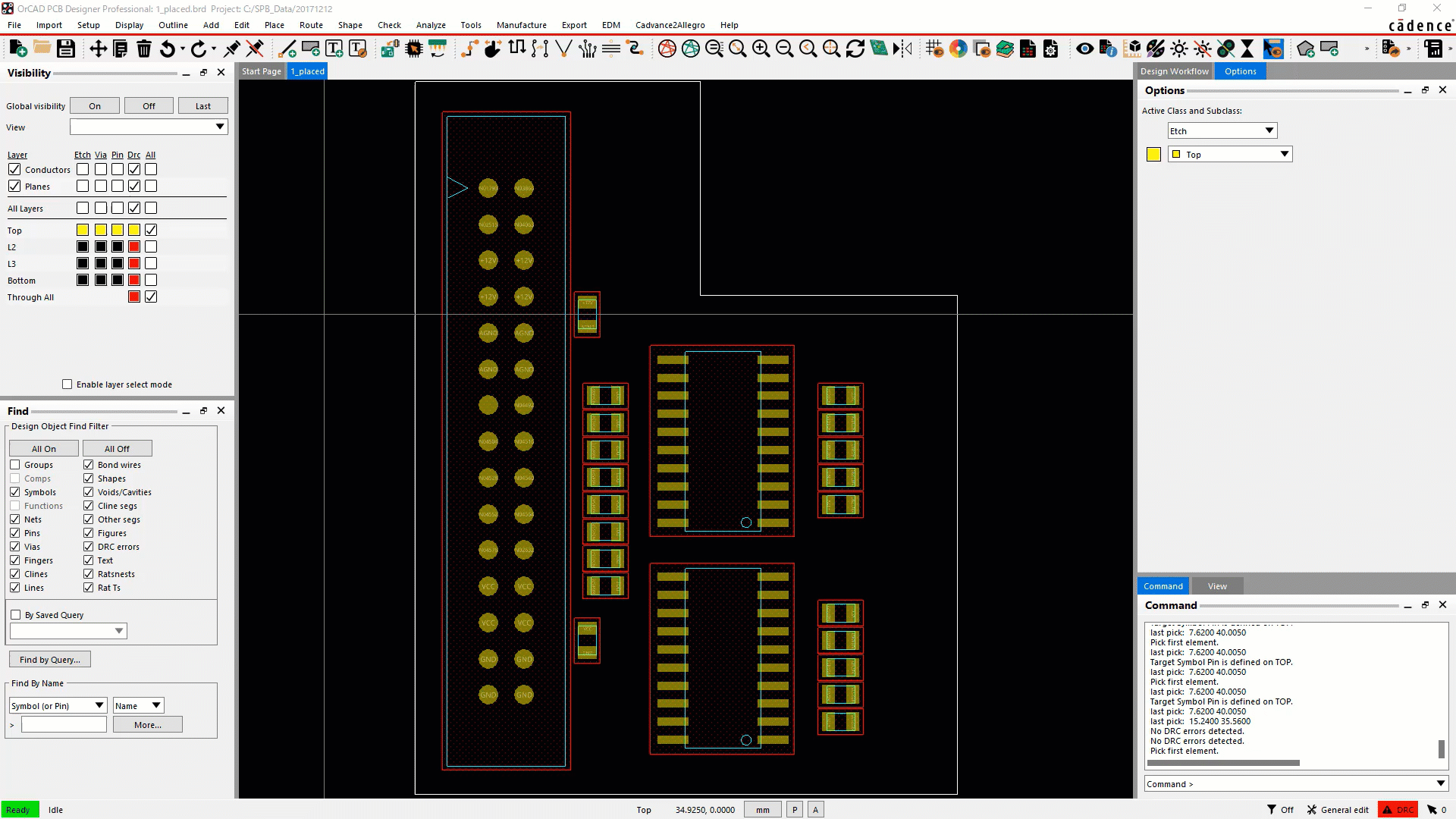Screen dimensions: 1456x819
Task: Switch to the Design Workflow tab
Action: (1175, 71)
